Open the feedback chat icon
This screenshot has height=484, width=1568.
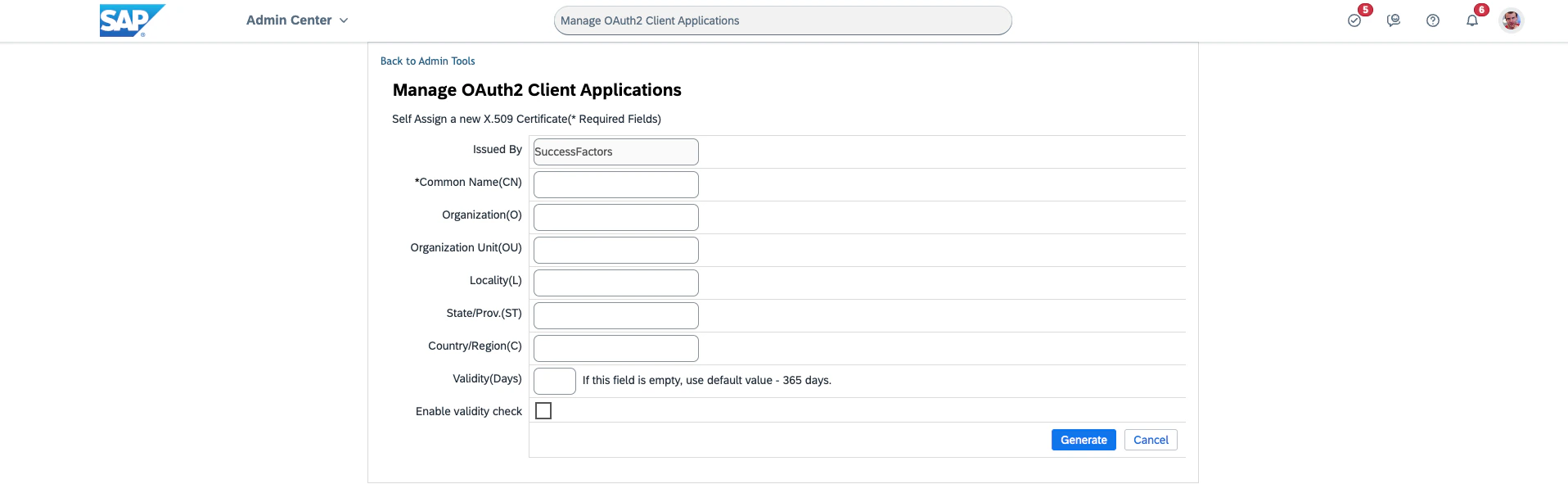pyautogui.click(x=1394, y=20)
